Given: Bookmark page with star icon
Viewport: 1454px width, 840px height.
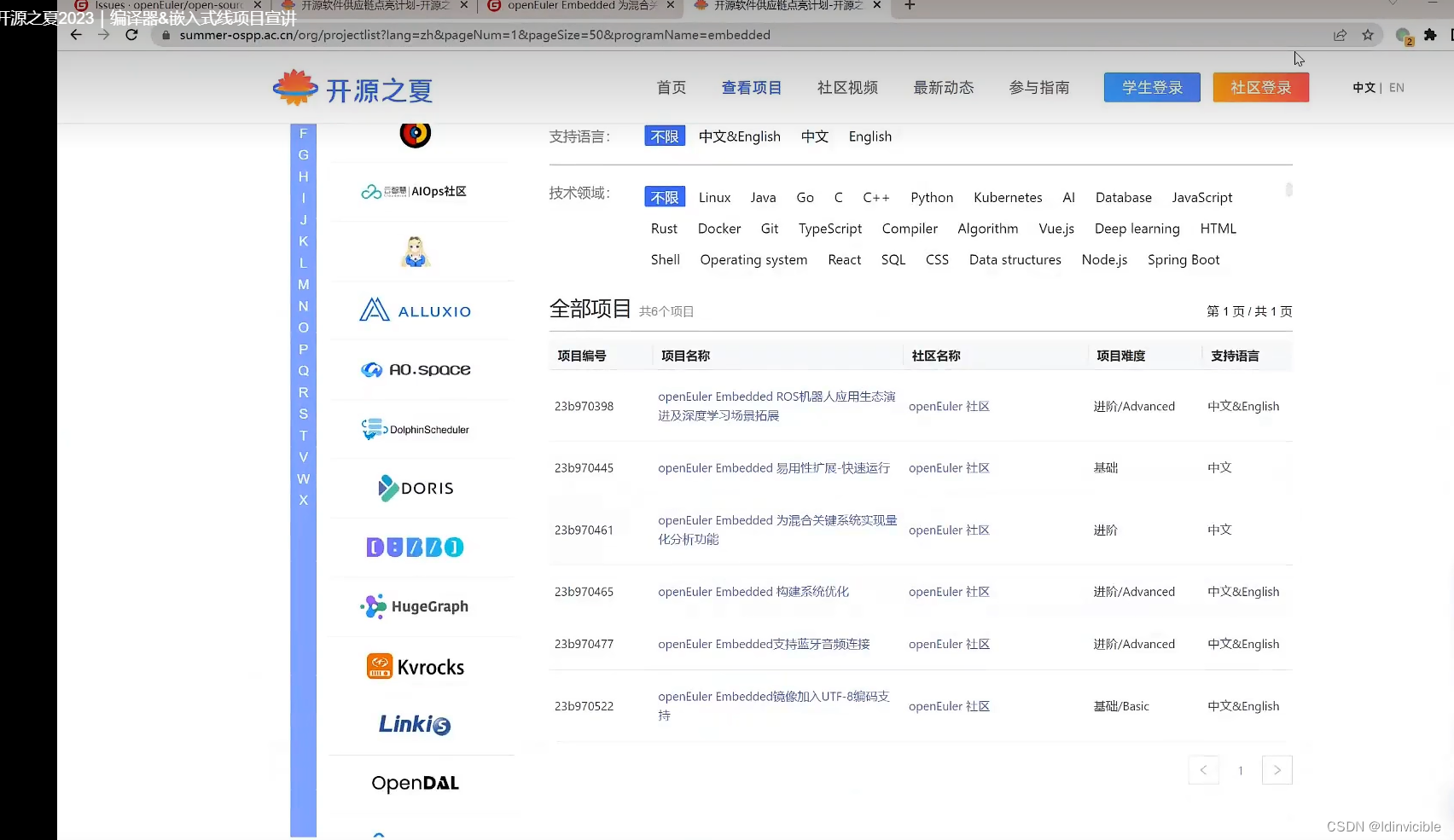Looking at the screenshot, I should [1368, 35].
